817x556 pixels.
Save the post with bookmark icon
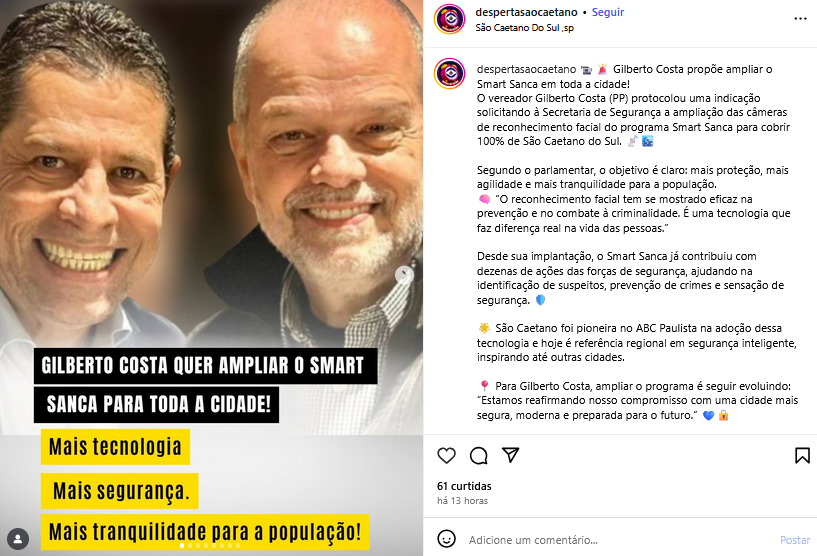point(802,455)
